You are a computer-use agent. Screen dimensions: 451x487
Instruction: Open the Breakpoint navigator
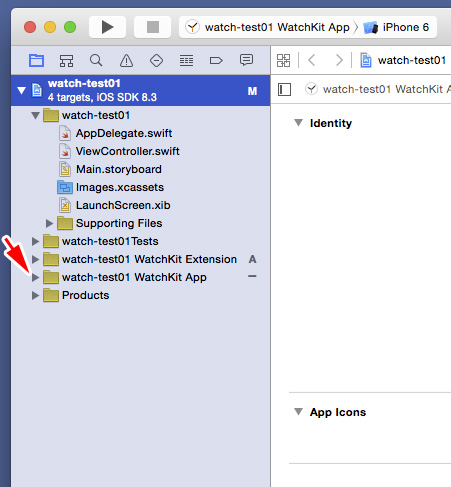(x=216, y=61)
